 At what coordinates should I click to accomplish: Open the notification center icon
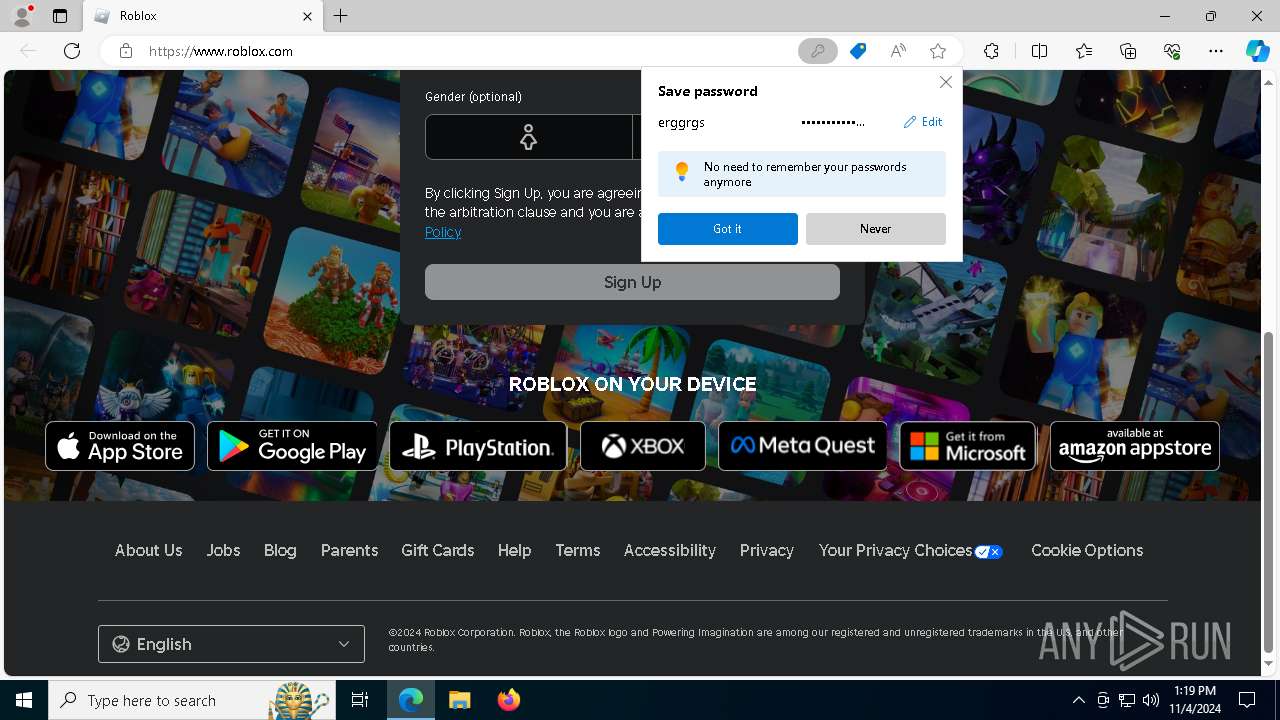pos(1247,700)
